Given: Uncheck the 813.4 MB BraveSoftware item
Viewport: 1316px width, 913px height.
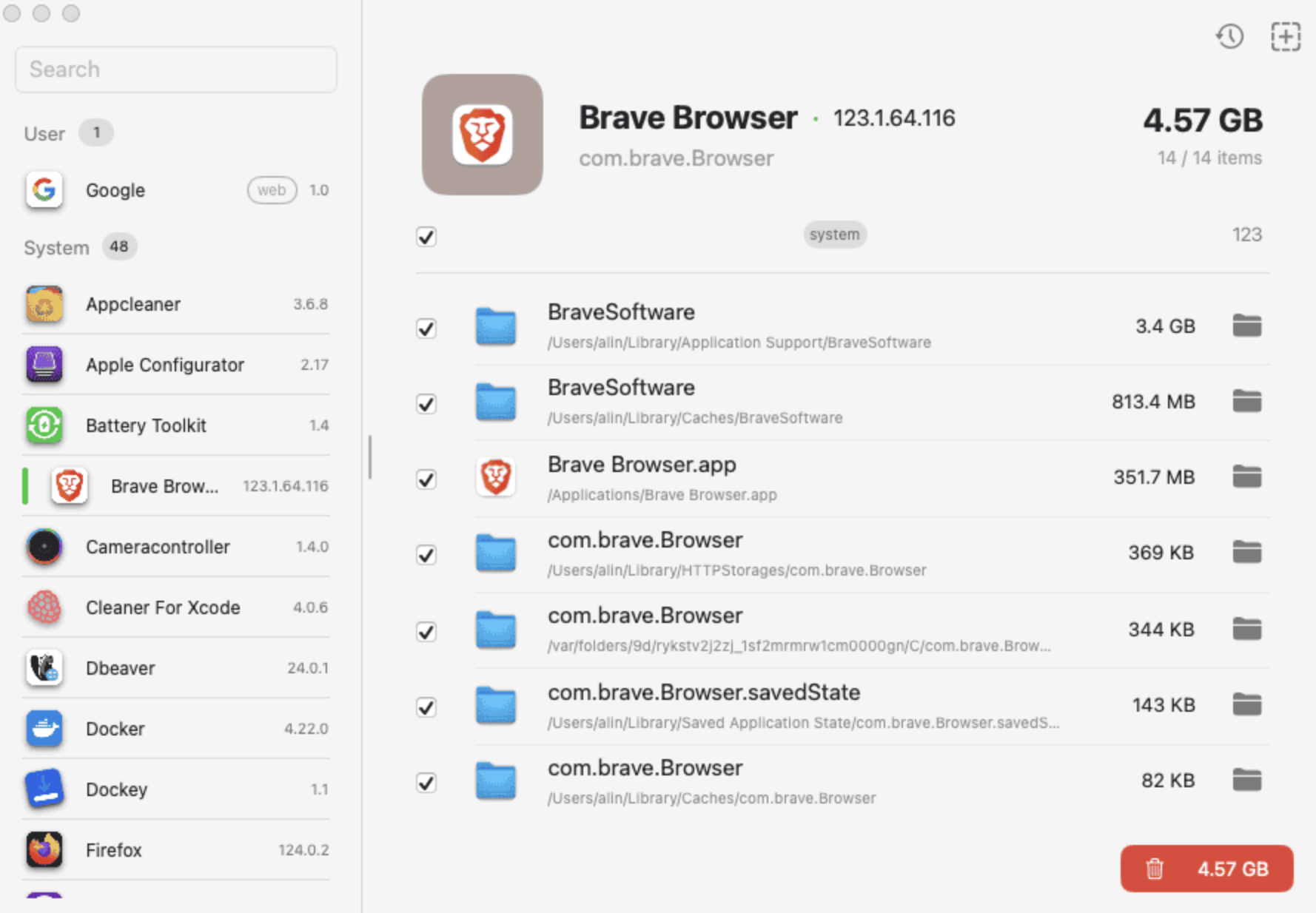Looking at the screenshot, I should [426, 404].
